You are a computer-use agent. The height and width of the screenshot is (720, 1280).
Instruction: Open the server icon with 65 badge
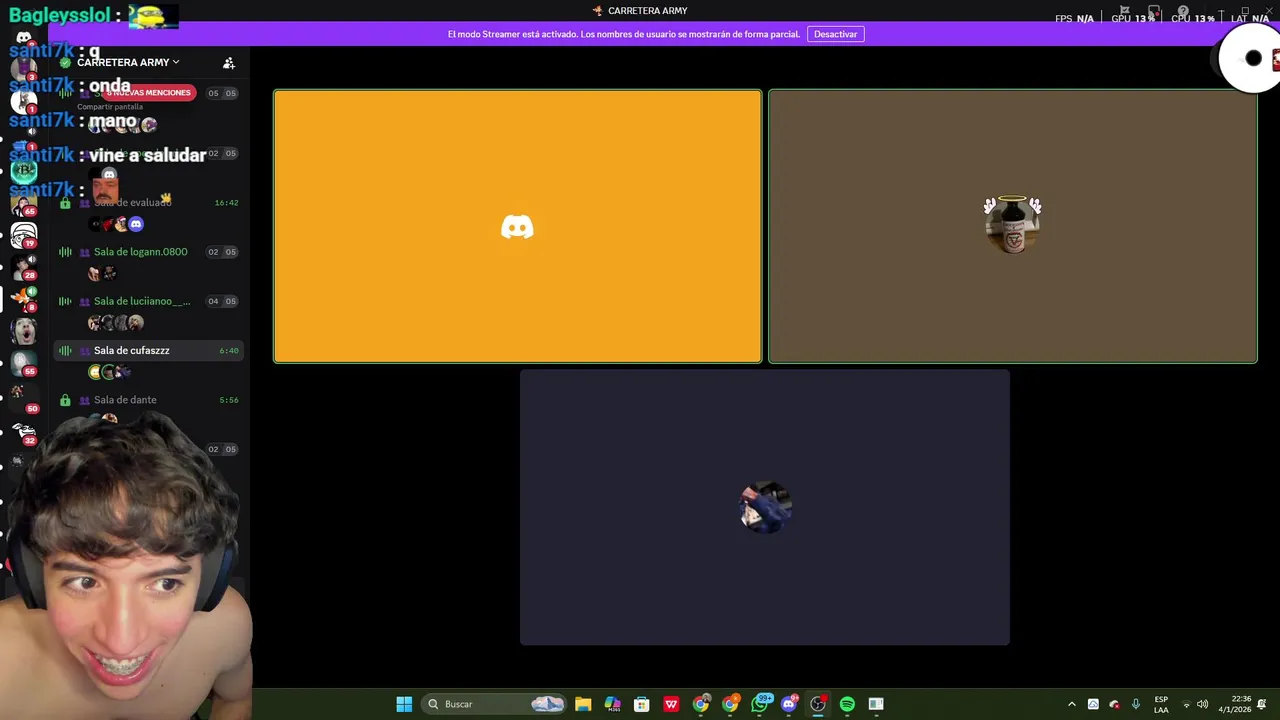tap(23, 203)
